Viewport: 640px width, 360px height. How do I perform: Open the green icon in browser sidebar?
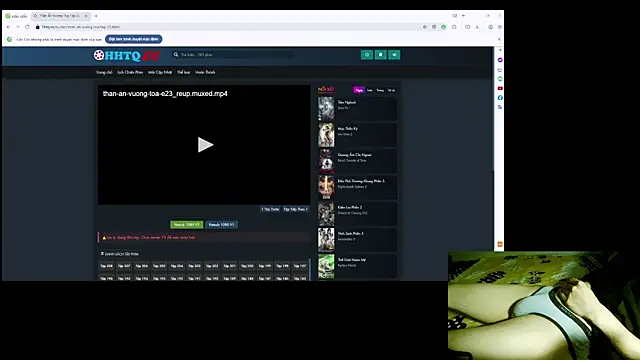500,79
